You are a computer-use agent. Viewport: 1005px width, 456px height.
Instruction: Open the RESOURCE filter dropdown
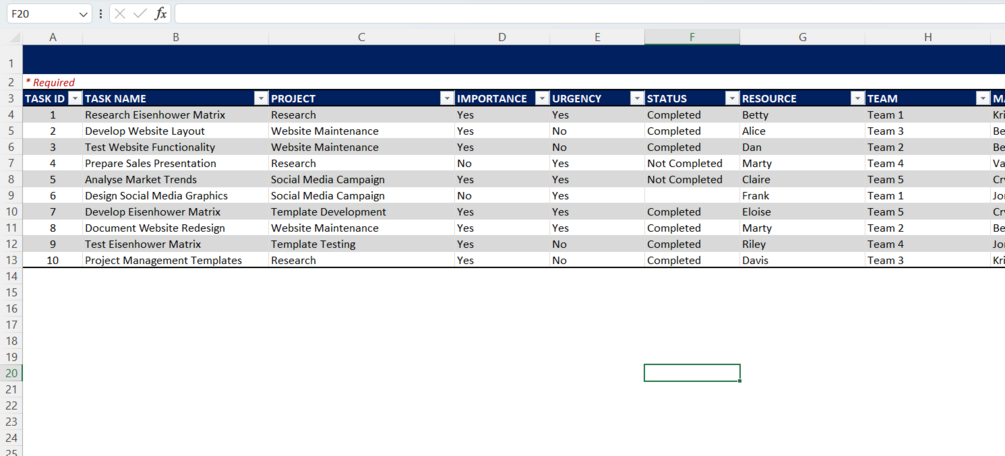[x=857, y=99]
